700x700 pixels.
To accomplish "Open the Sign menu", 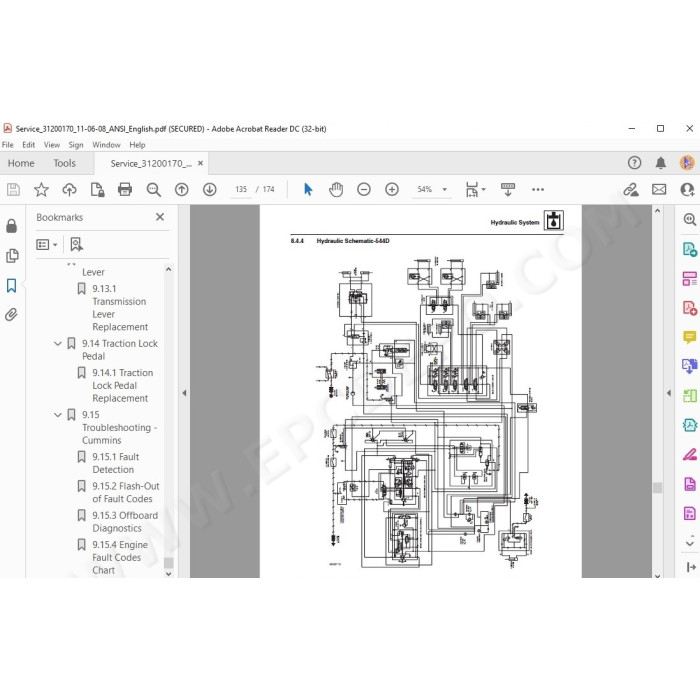I will pyautogui.click(x=76, y=145).
